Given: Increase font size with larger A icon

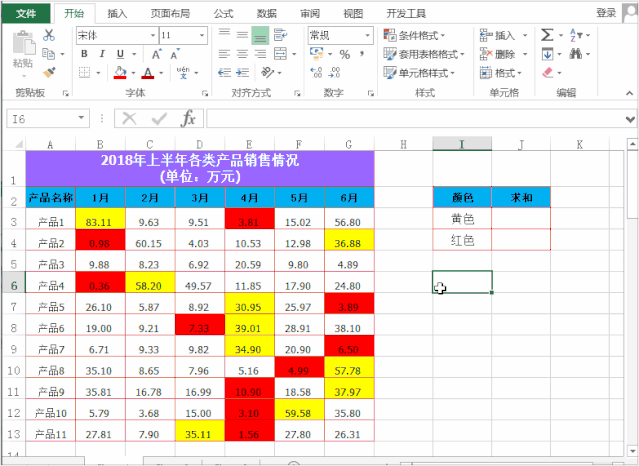Looking at the screenshot, I should tap(156, 54).
